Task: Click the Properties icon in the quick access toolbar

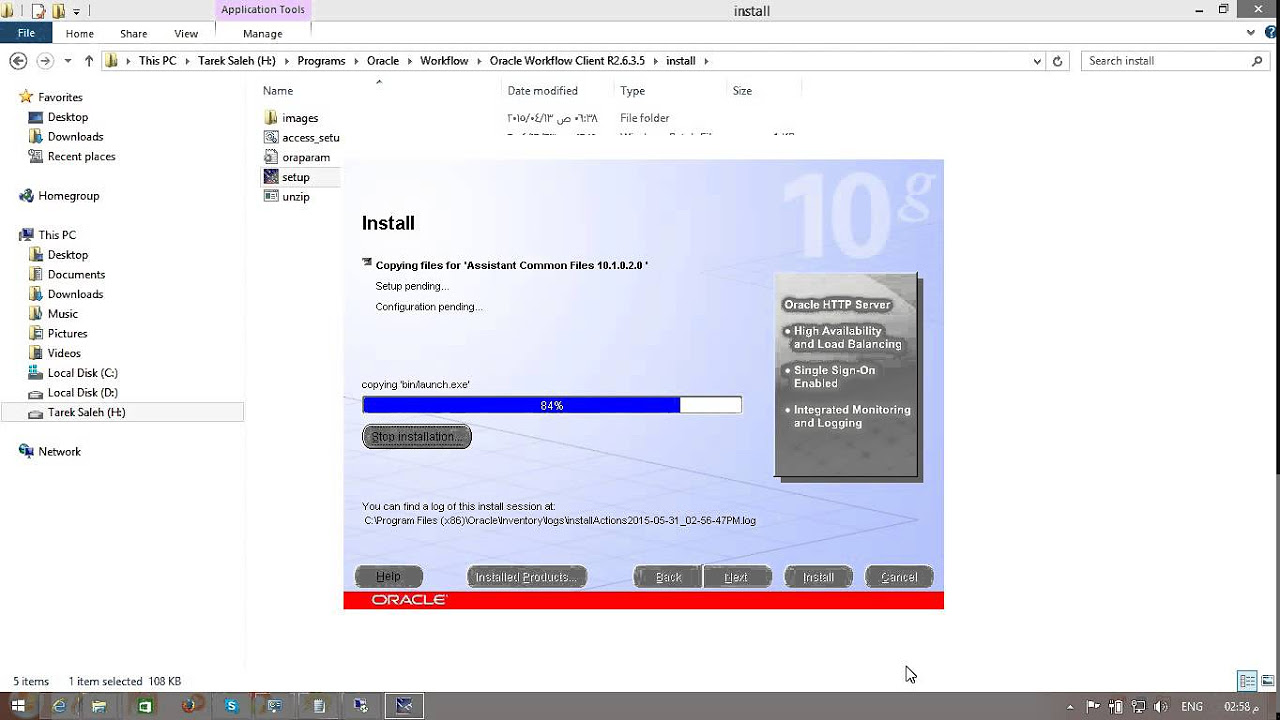Action: (x=37, y=11)
